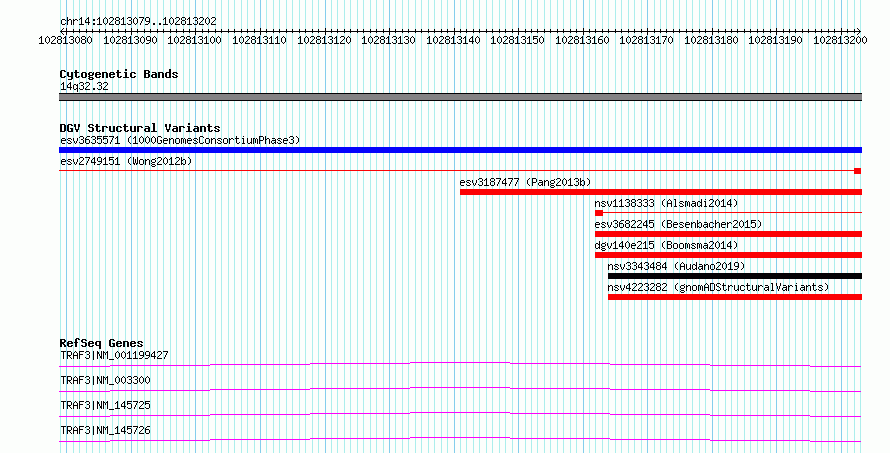This screenshot has width=890, height=453.
Task: Click the red nsv4223282 variant bar
Action: (735, 297)
